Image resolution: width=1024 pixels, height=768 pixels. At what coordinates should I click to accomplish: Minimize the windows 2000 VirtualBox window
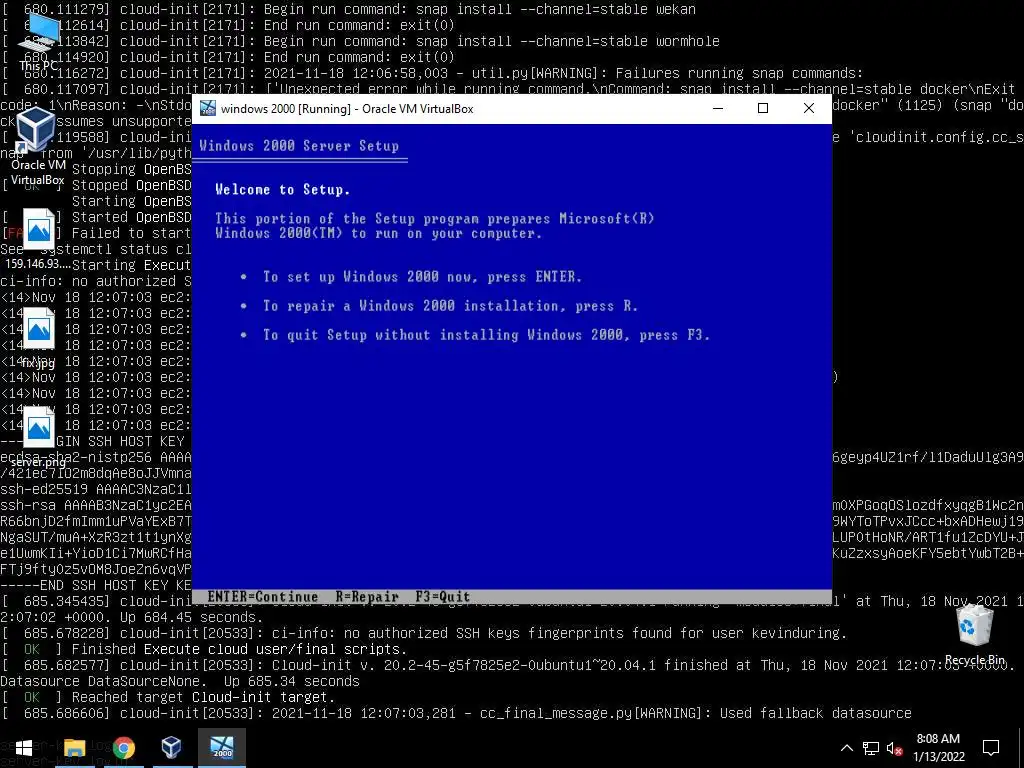(x=718, y=108)
